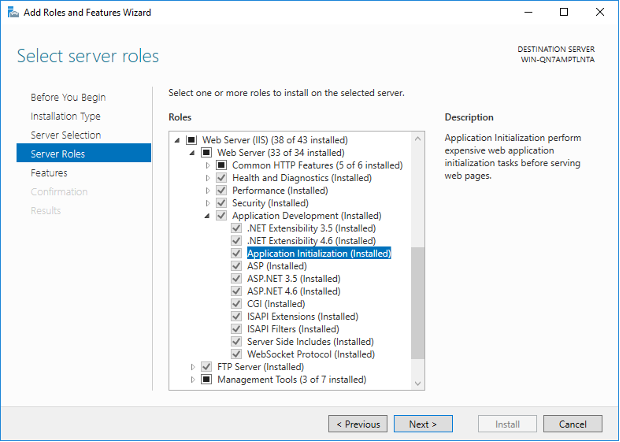
Task: Toggle the WebSocket Protocol checkbox
Action: click(237, 354)
